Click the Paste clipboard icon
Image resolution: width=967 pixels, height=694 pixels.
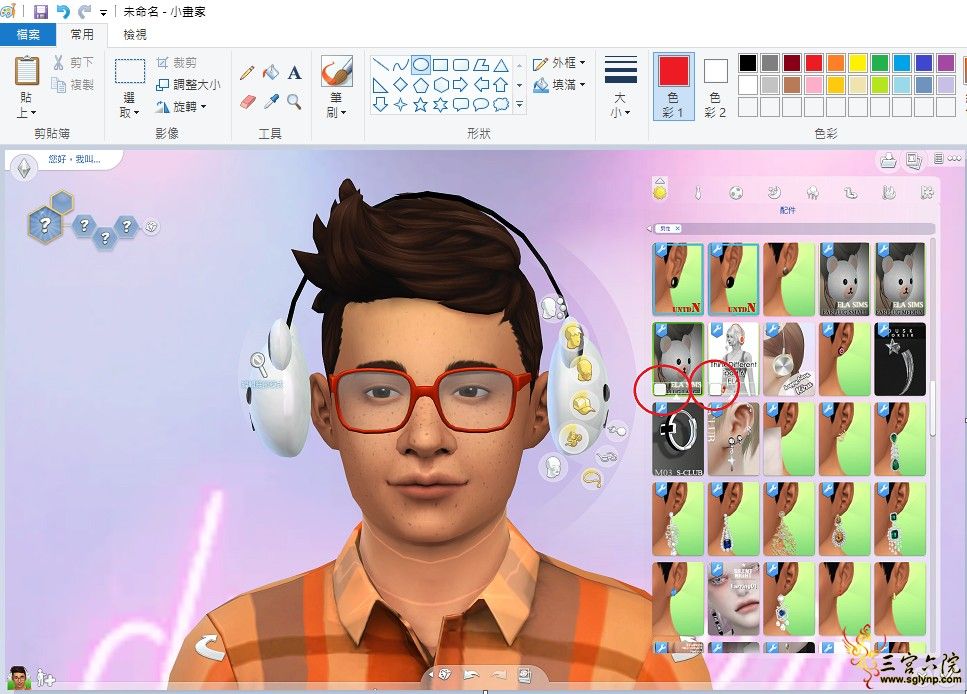pyautogui.click(x=27, y=70)
